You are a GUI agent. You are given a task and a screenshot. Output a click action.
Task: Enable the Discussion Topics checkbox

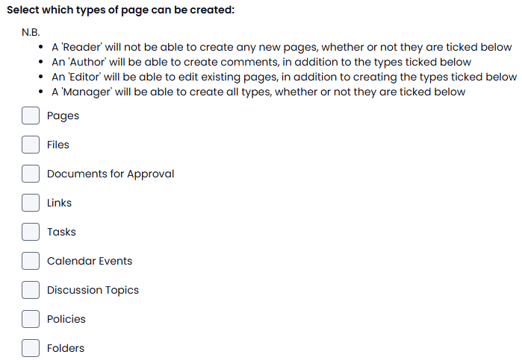[x=31, y=290]
